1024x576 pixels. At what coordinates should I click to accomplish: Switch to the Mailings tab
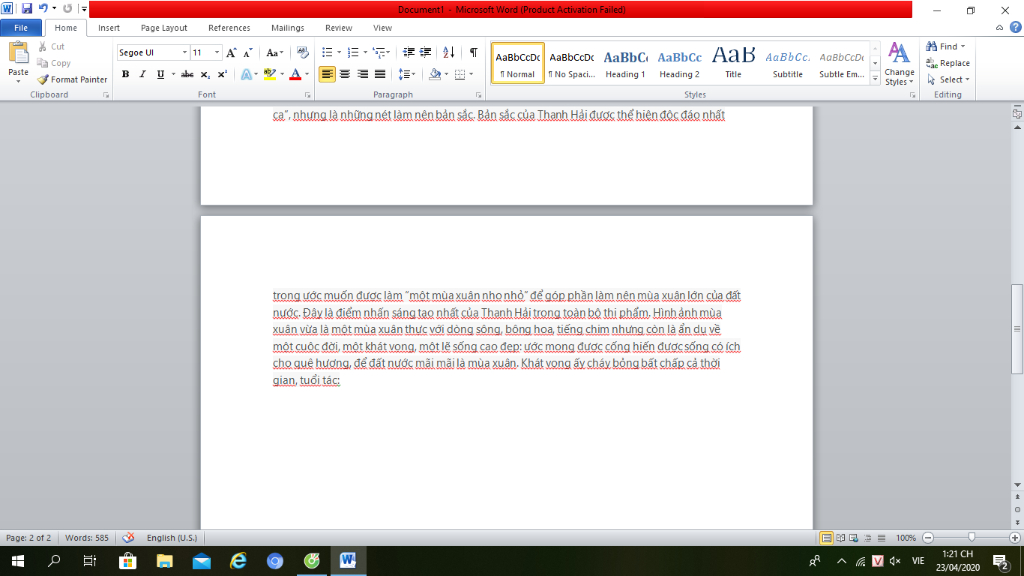pos(287,27)
